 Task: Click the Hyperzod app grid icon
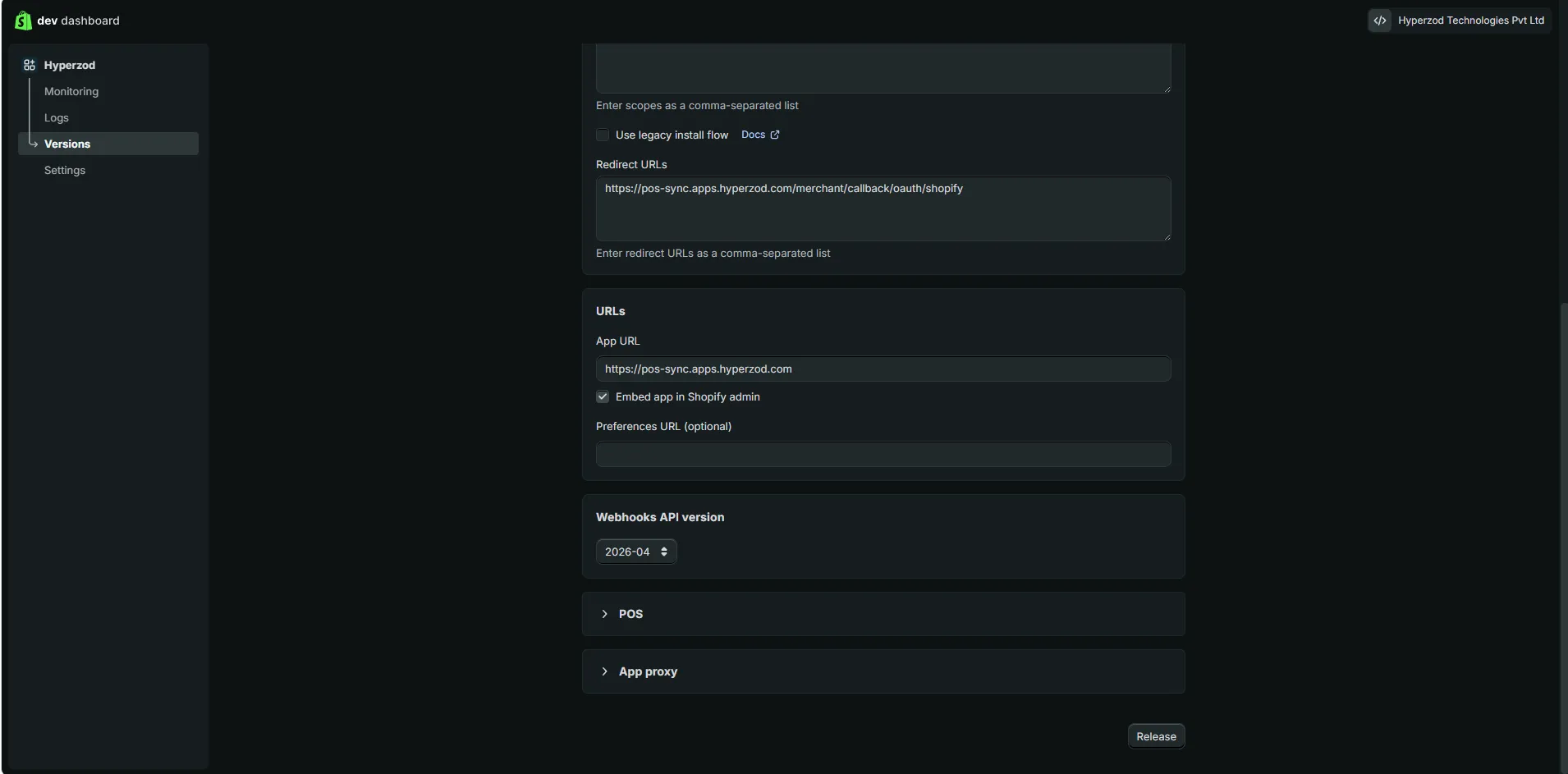30,65
